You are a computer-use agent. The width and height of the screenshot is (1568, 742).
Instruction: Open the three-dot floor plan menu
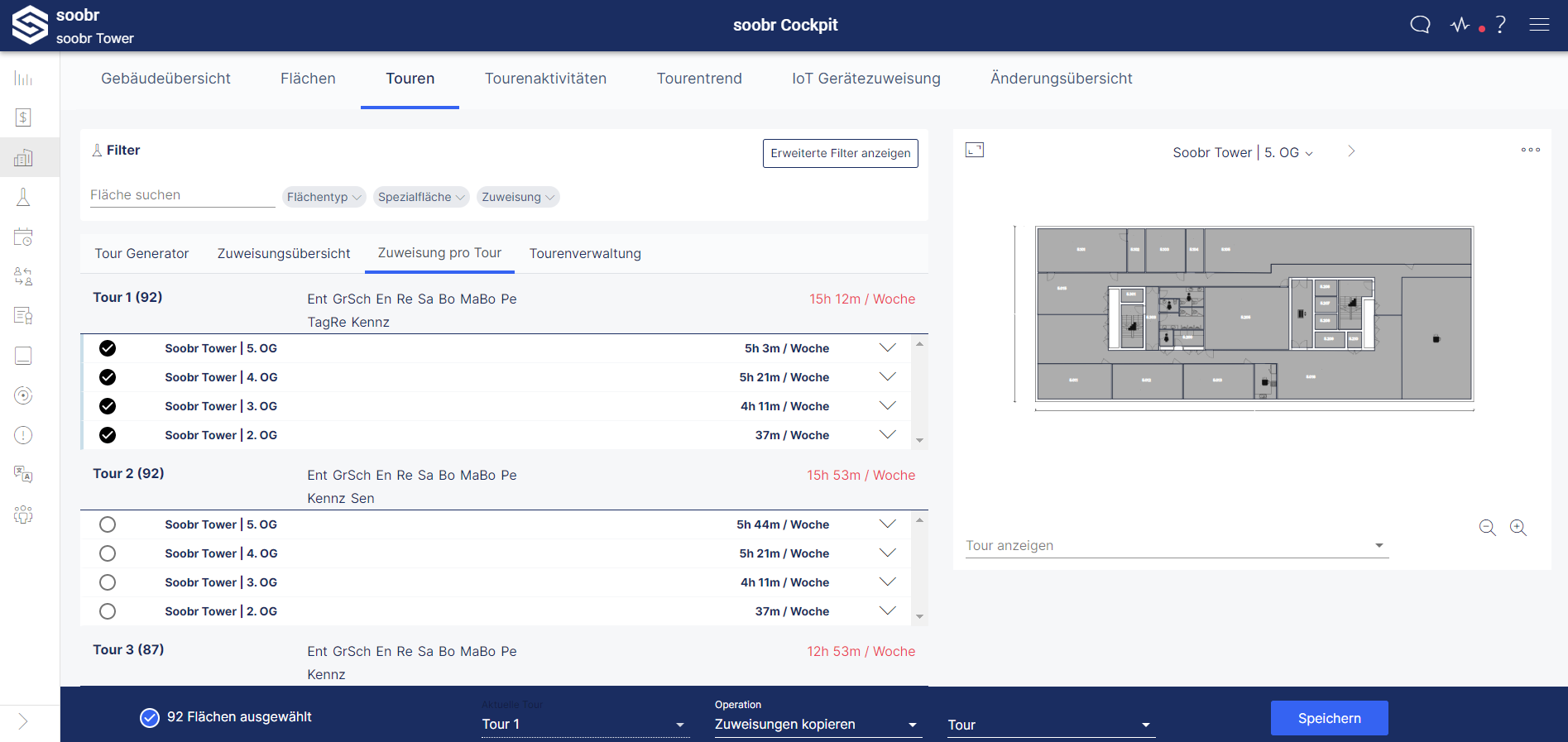(1531, 150)
